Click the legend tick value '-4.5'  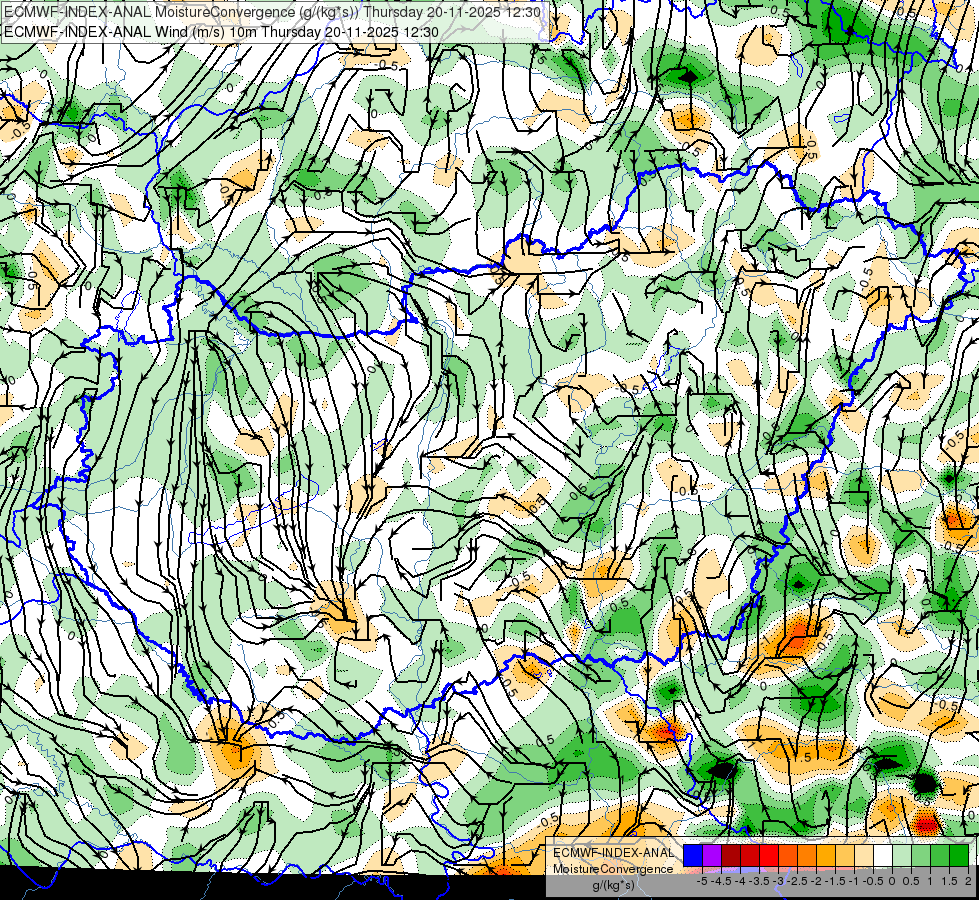[x=722, y=881]
